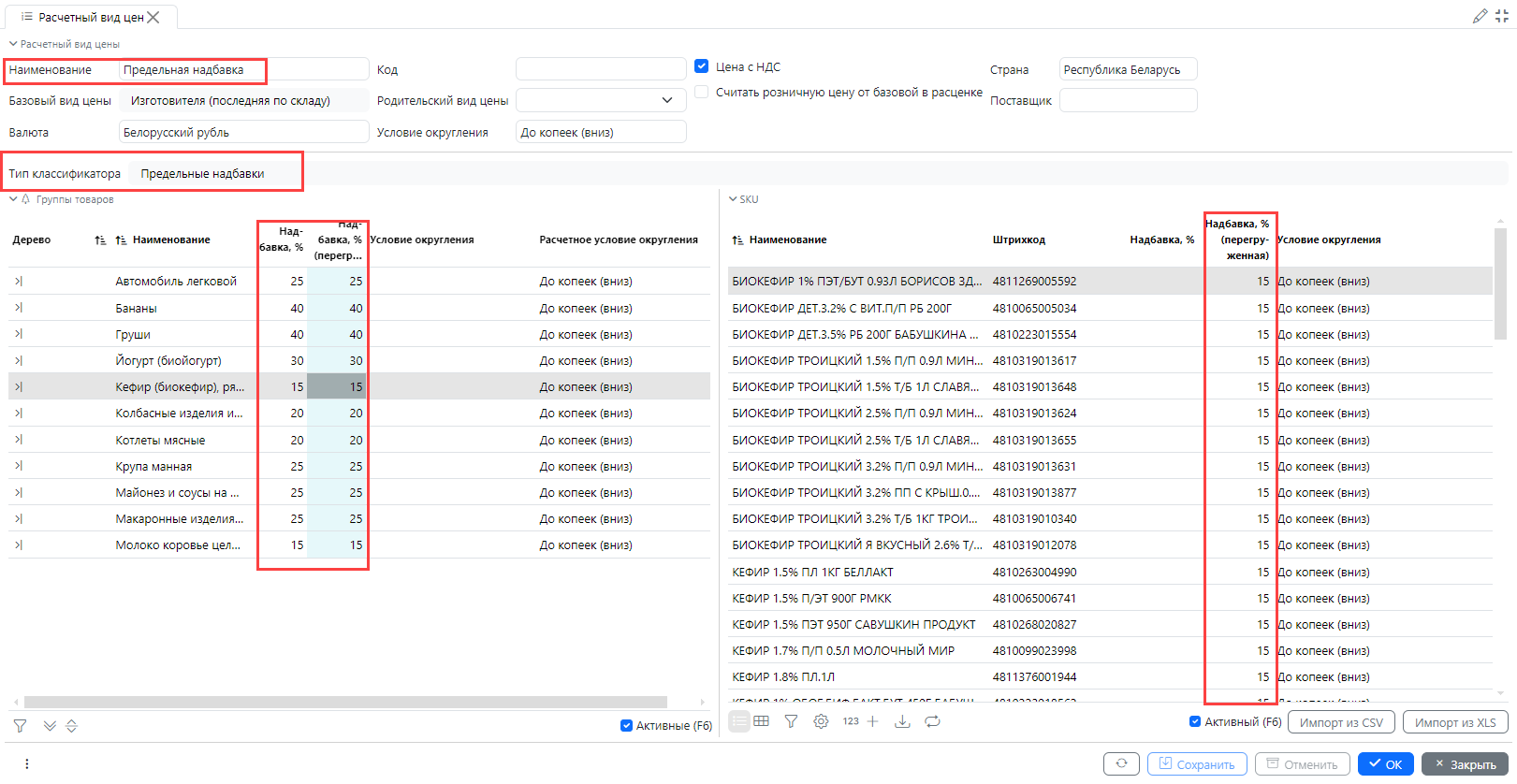Image resolution: width=1517 pixels, height=784 pixels.
Task: Click the pencil edit icon at top right
Action: [x=1480, y=16]
